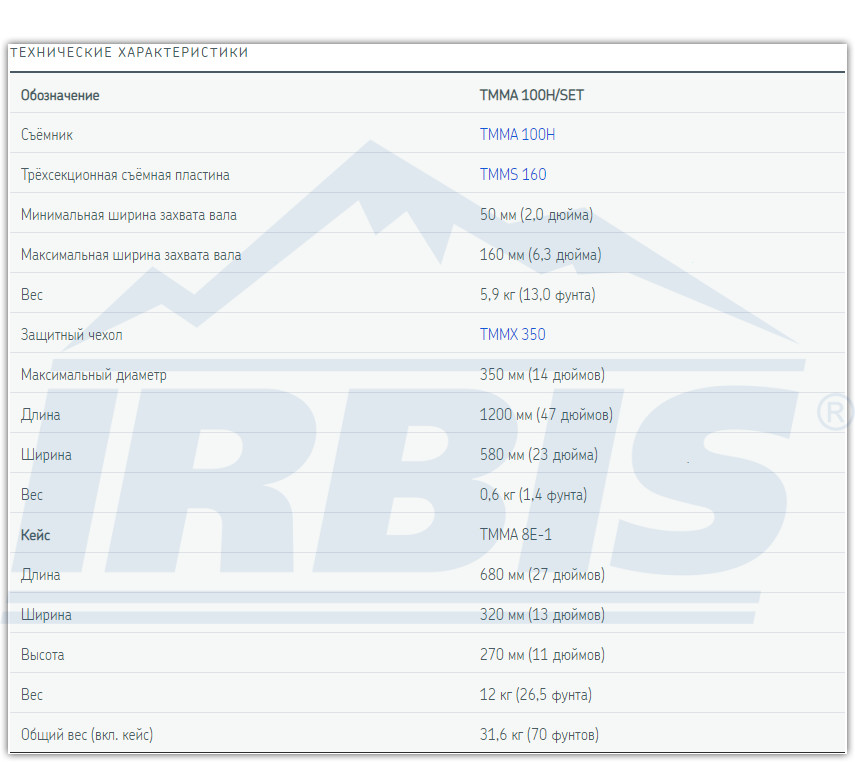Select the Ширина label beside 580 мм
Image resolution: width=855 pixels, height=762 pixels.
point(46,455)
